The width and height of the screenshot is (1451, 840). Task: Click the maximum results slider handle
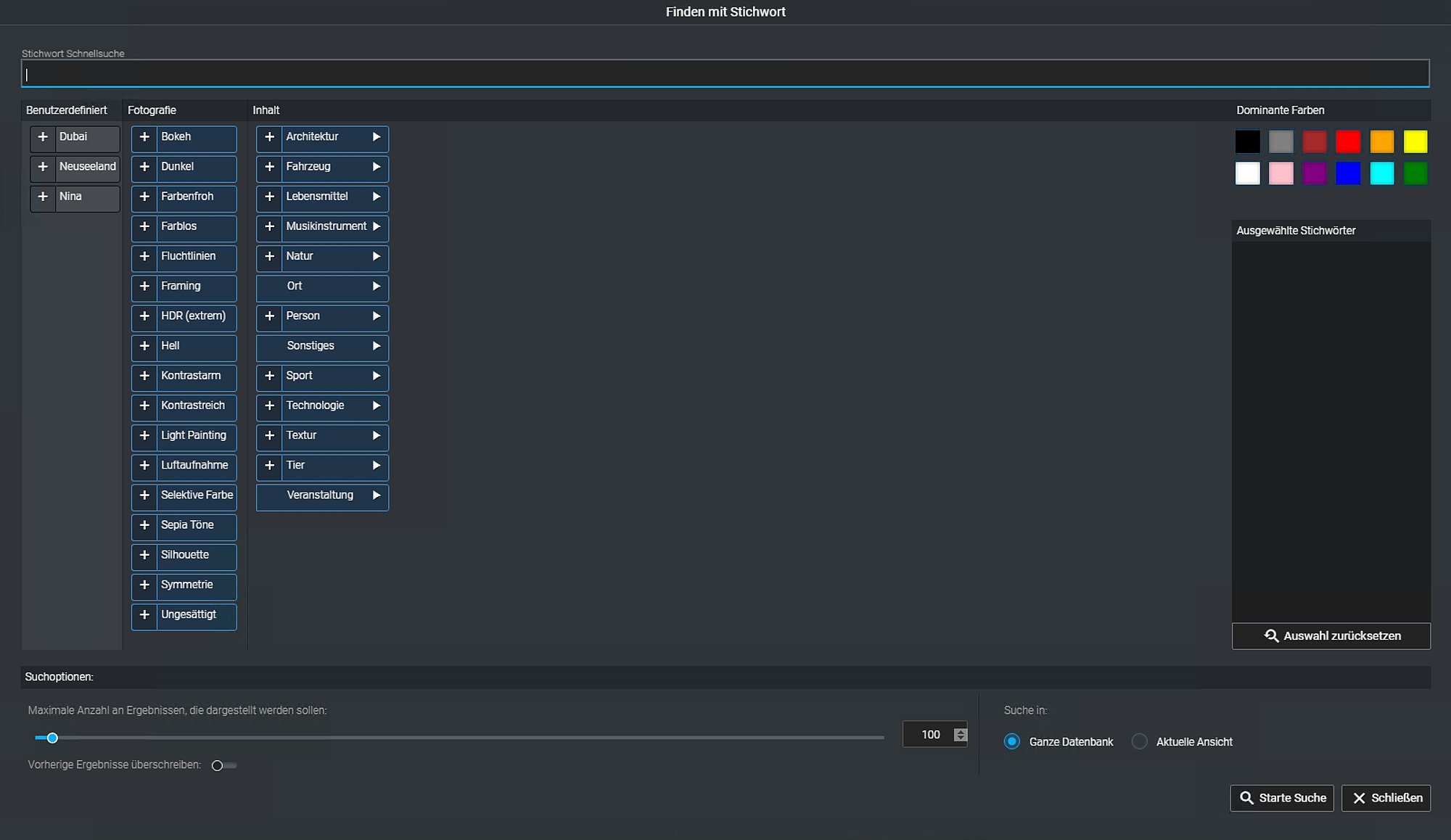point(52,738)
